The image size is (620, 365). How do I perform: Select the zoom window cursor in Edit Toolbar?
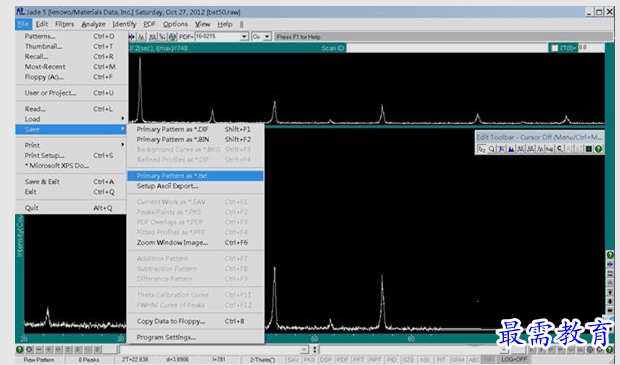(482, 149)
